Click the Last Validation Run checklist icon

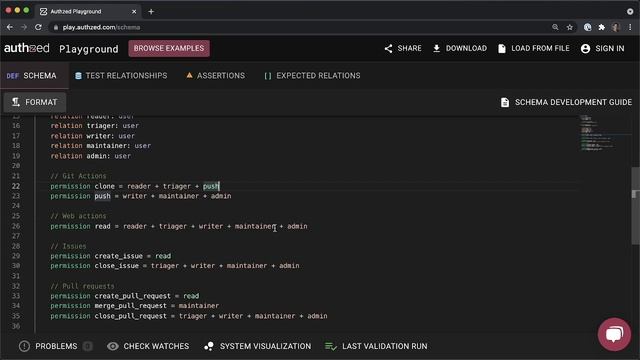pyautogui.click(x=331, y=346)
